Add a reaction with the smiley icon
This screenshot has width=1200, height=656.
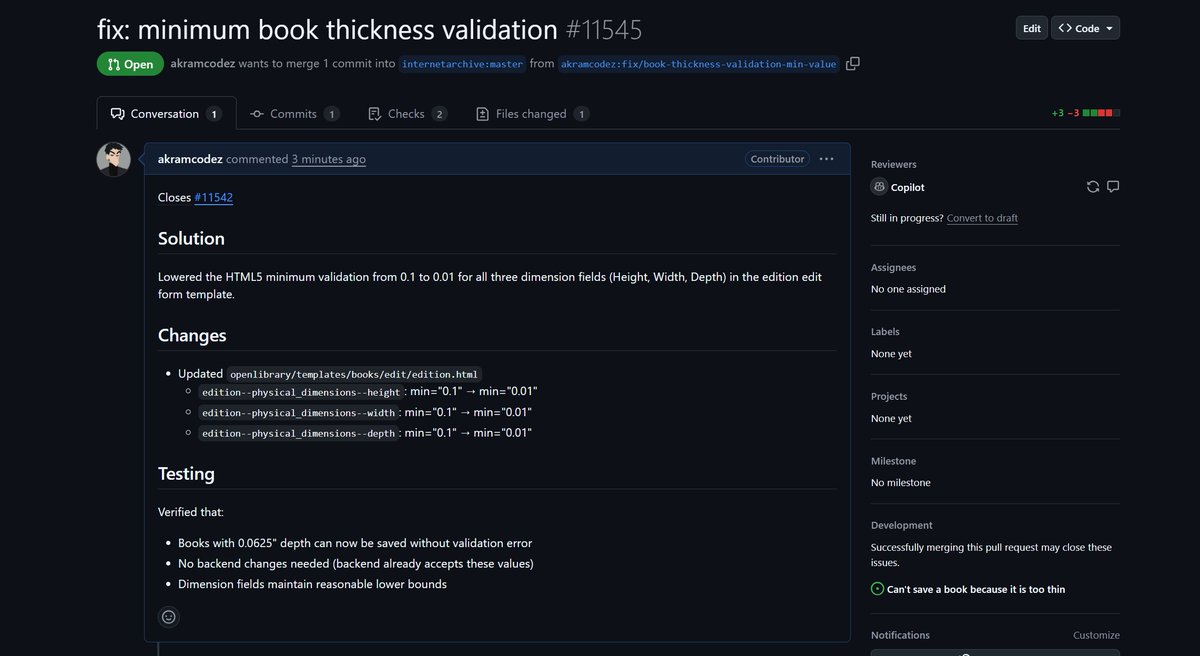[169, 617]
